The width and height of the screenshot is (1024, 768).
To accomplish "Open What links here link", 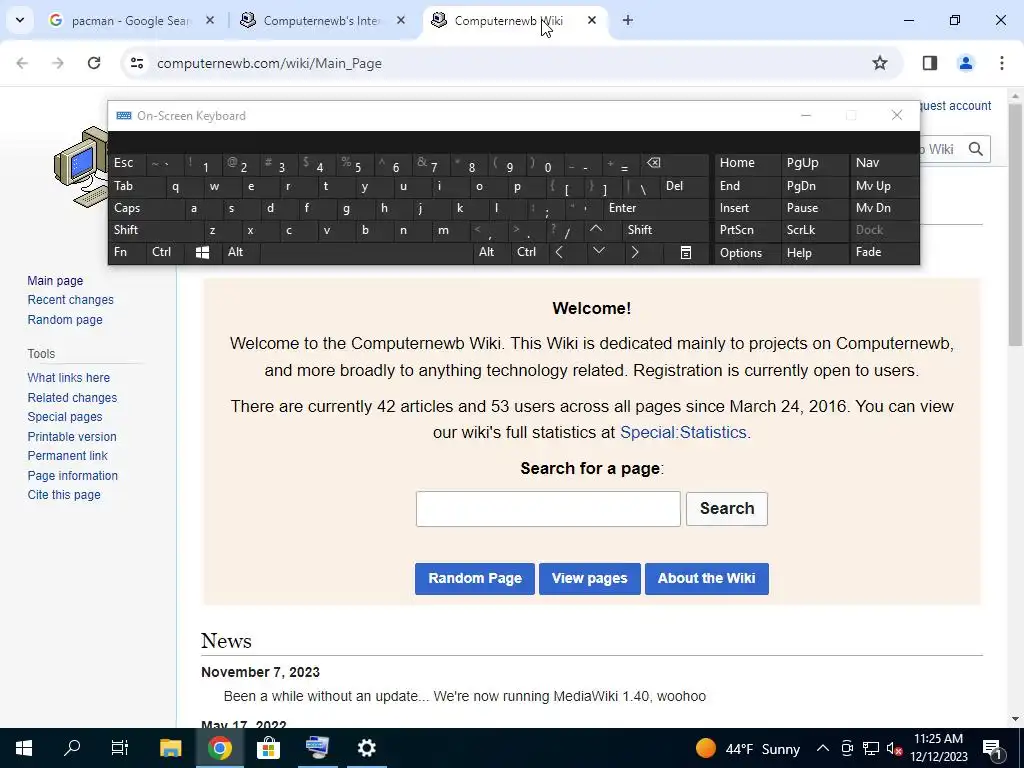I will pos(69,377).
